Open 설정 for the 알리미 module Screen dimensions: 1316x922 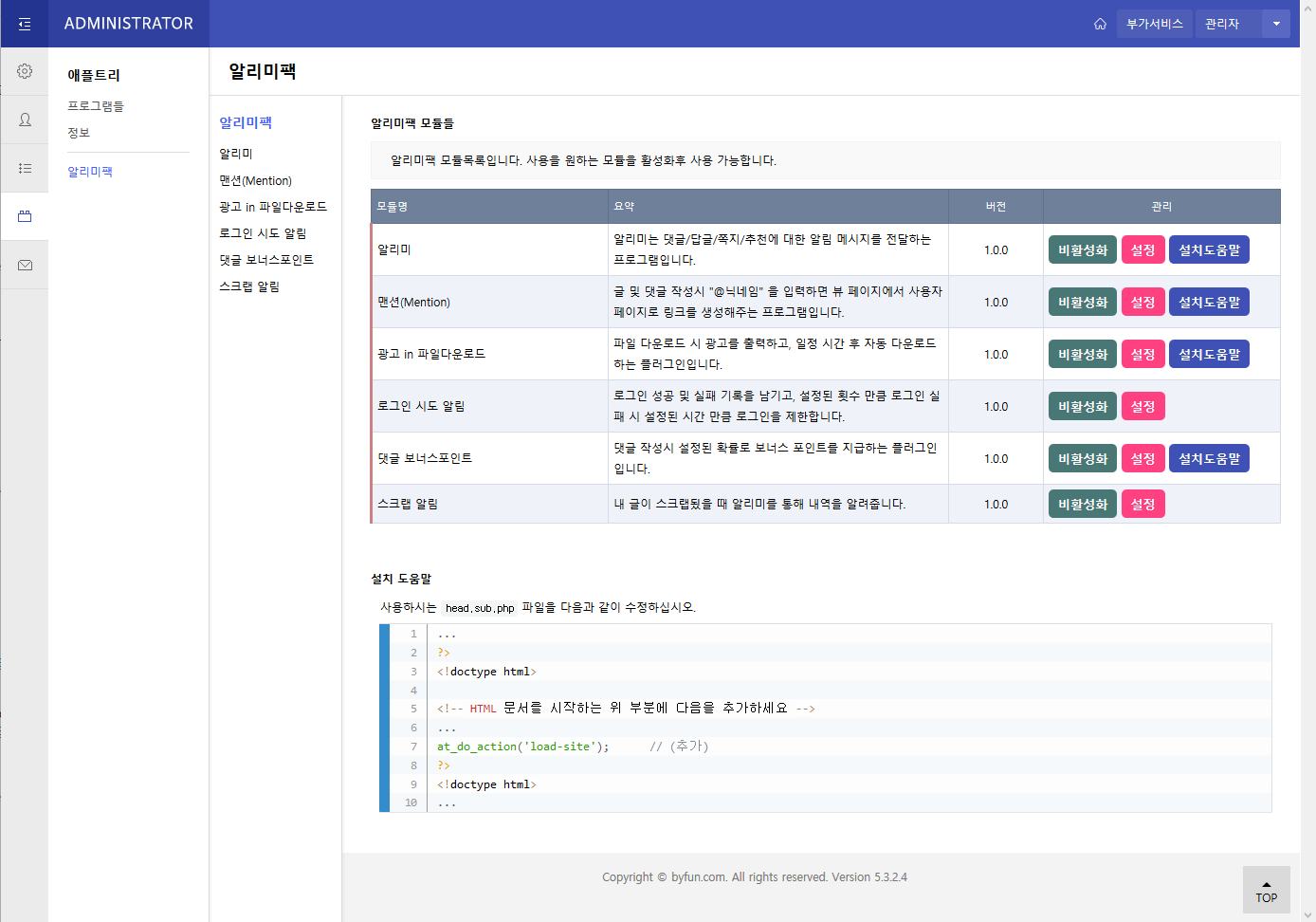click(1142, 250)
